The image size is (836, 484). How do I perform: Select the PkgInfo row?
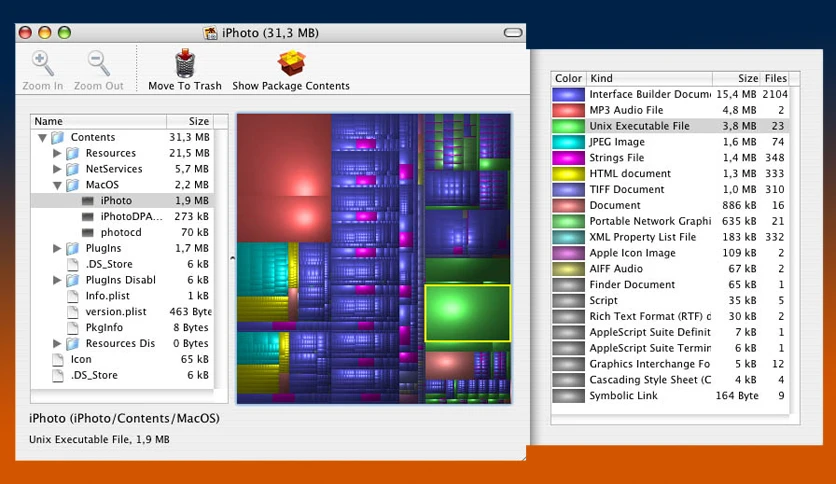pos(122,328)
